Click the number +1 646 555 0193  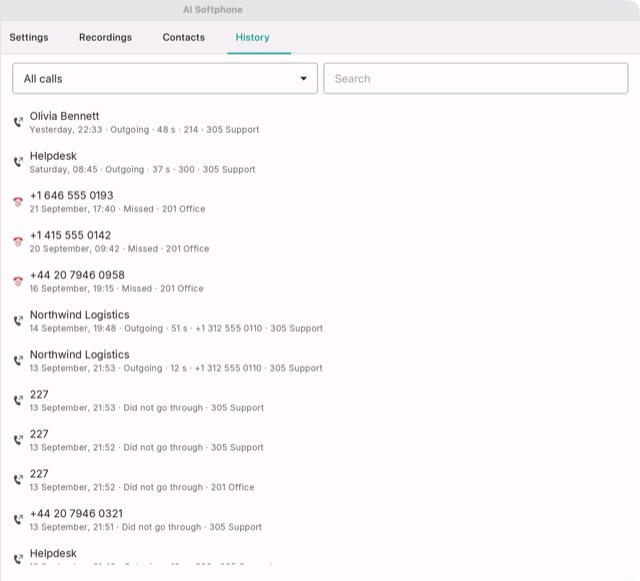tap(71, 196)
